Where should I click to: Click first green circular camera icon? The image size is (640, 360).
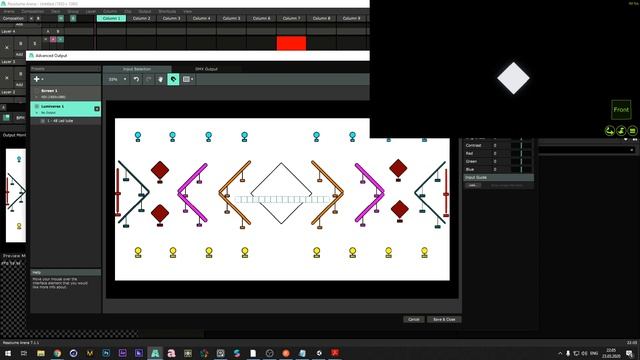609,131
